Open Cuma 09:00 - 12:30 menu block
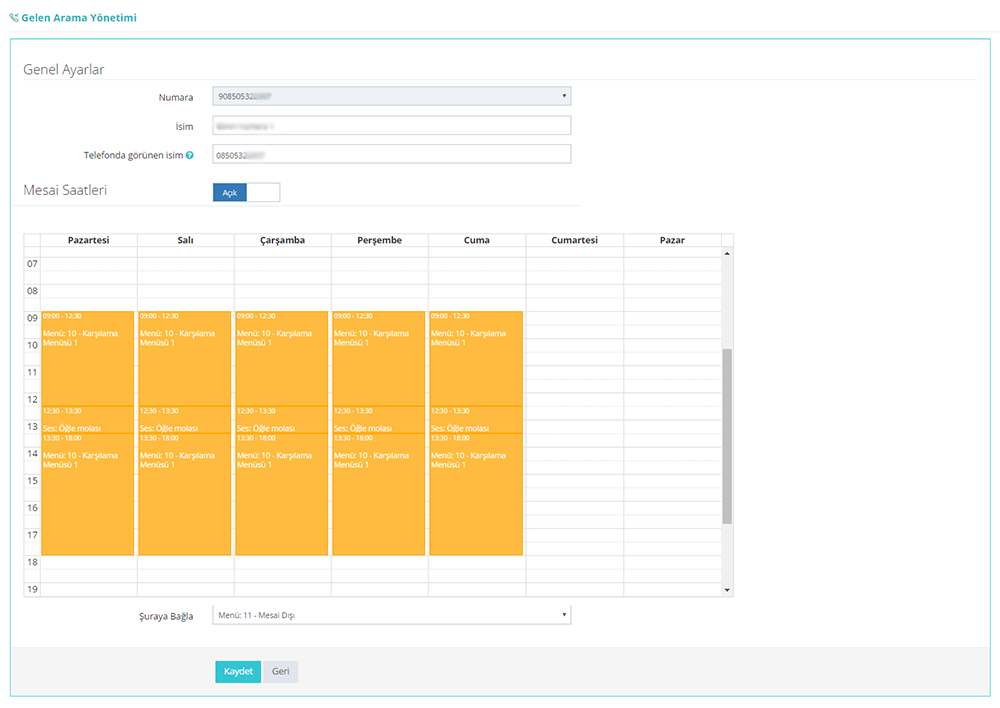 coord(476,358)
